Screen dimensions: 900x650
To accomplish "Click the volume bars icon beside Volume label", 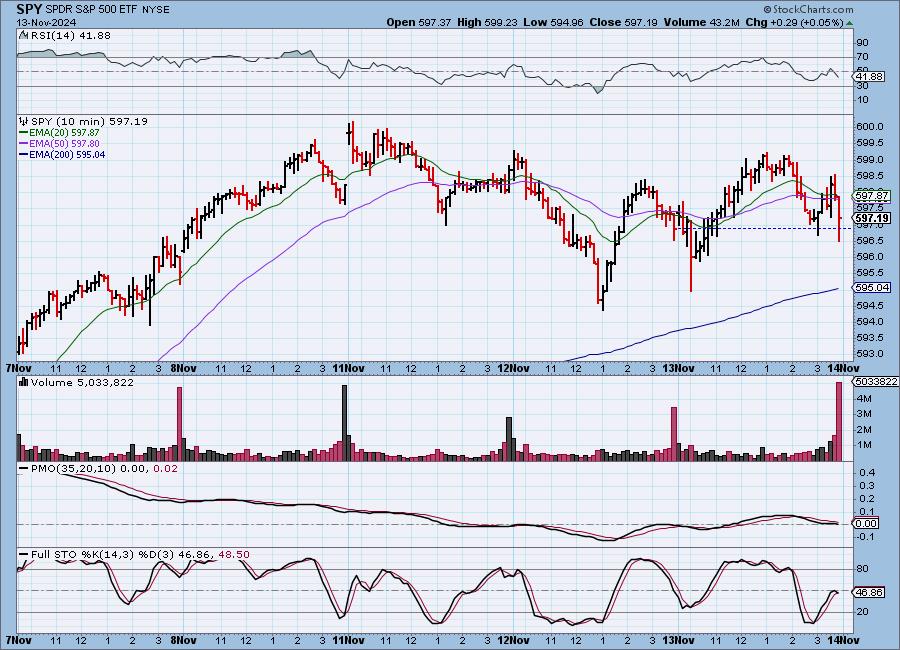I will (x=24, y=382).
